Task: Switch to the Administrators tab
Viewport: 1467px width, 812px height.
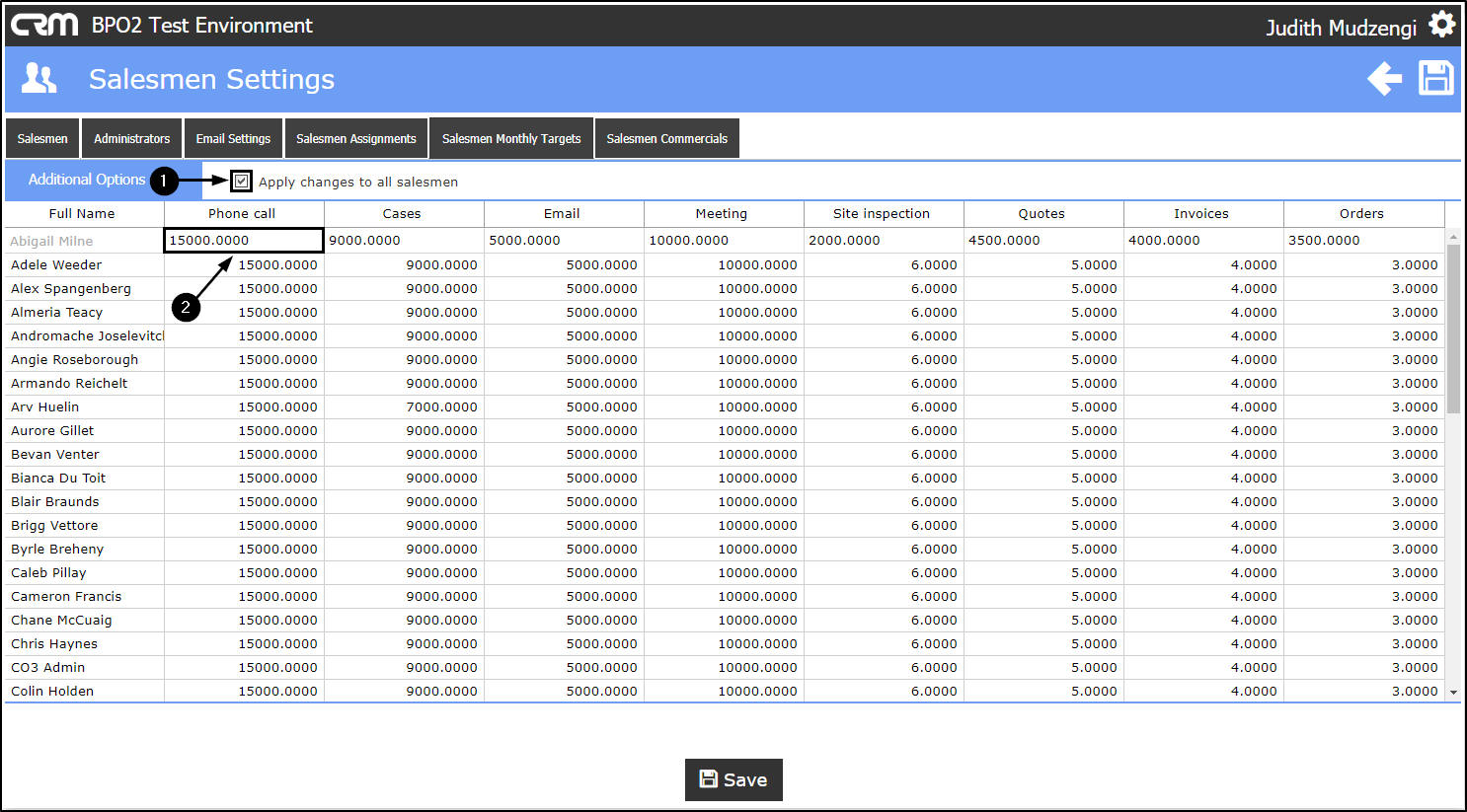Action: click(x=131, y=139)
